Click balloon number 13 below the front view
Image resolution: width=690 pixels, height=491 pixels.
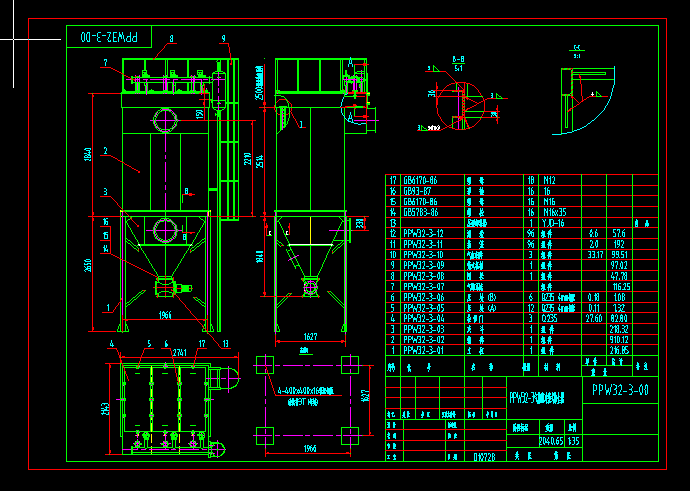click(x=226, y=345)
